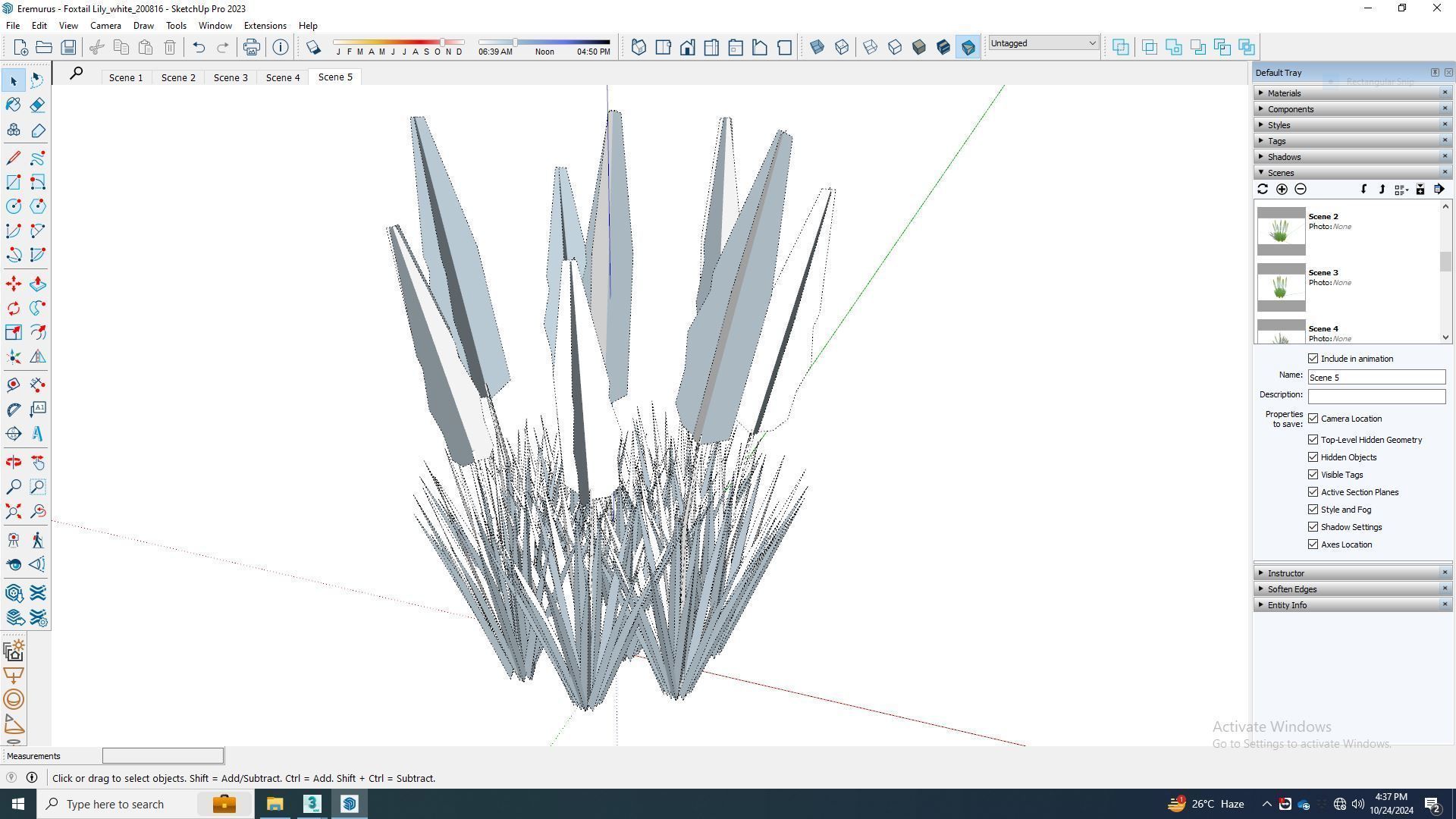This screenshot has height=819, width=1456.
Task: Open the Model Info icon in toolbar
Action: 281,47
